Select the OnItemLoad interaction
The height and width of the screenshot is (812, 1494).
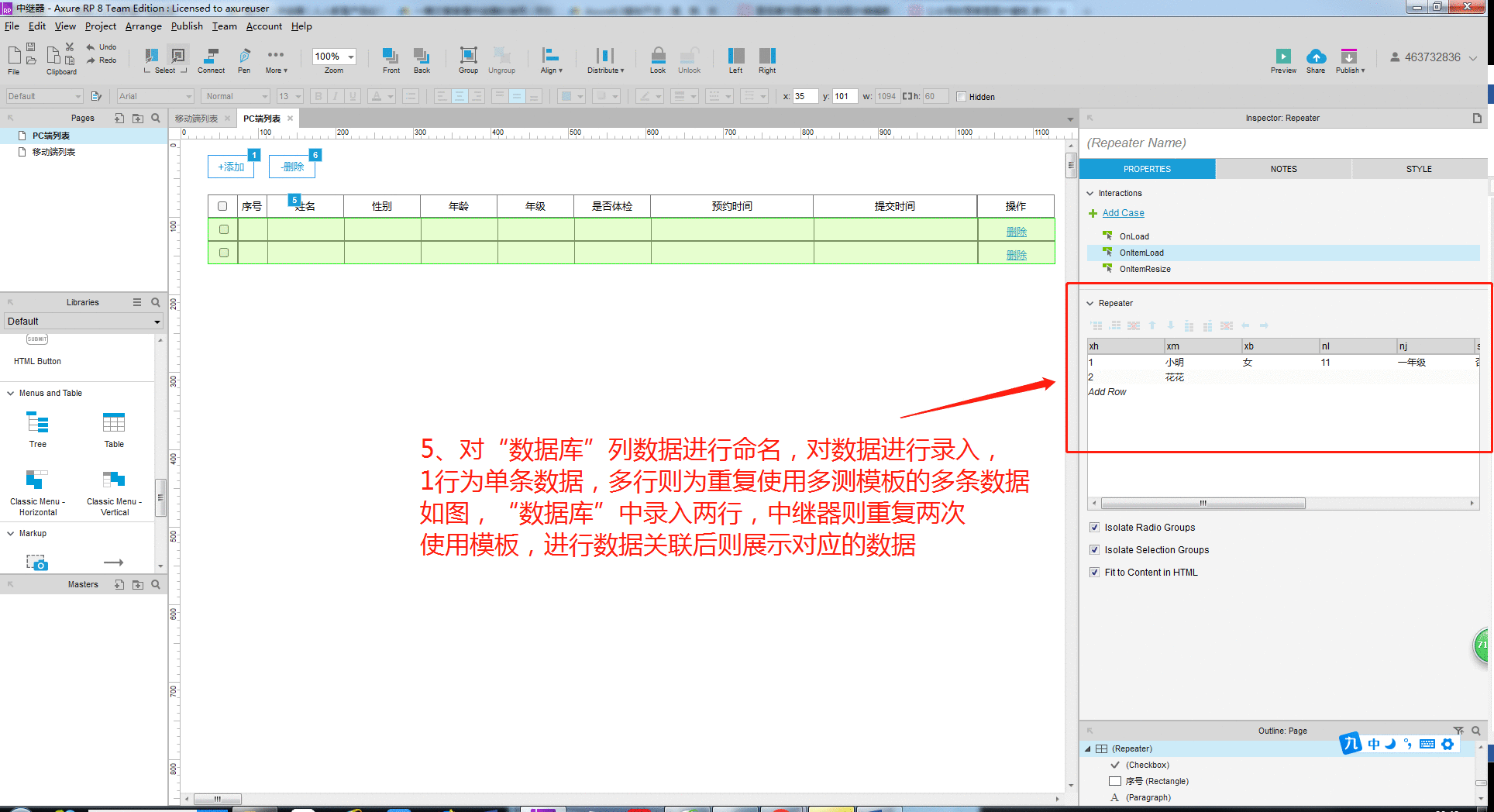[1283, 253]
